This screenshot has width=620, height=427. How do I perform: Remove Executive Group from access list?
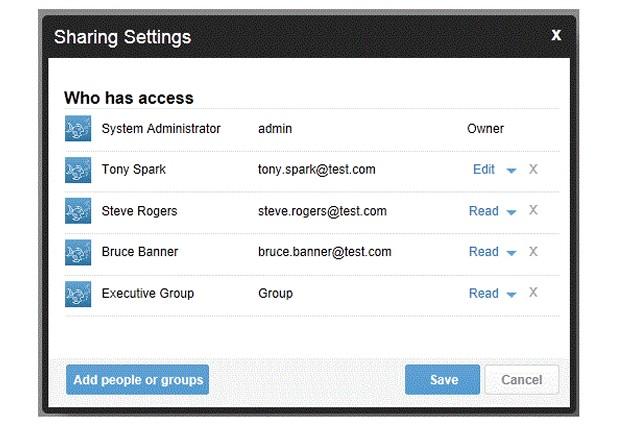[533, 293]
